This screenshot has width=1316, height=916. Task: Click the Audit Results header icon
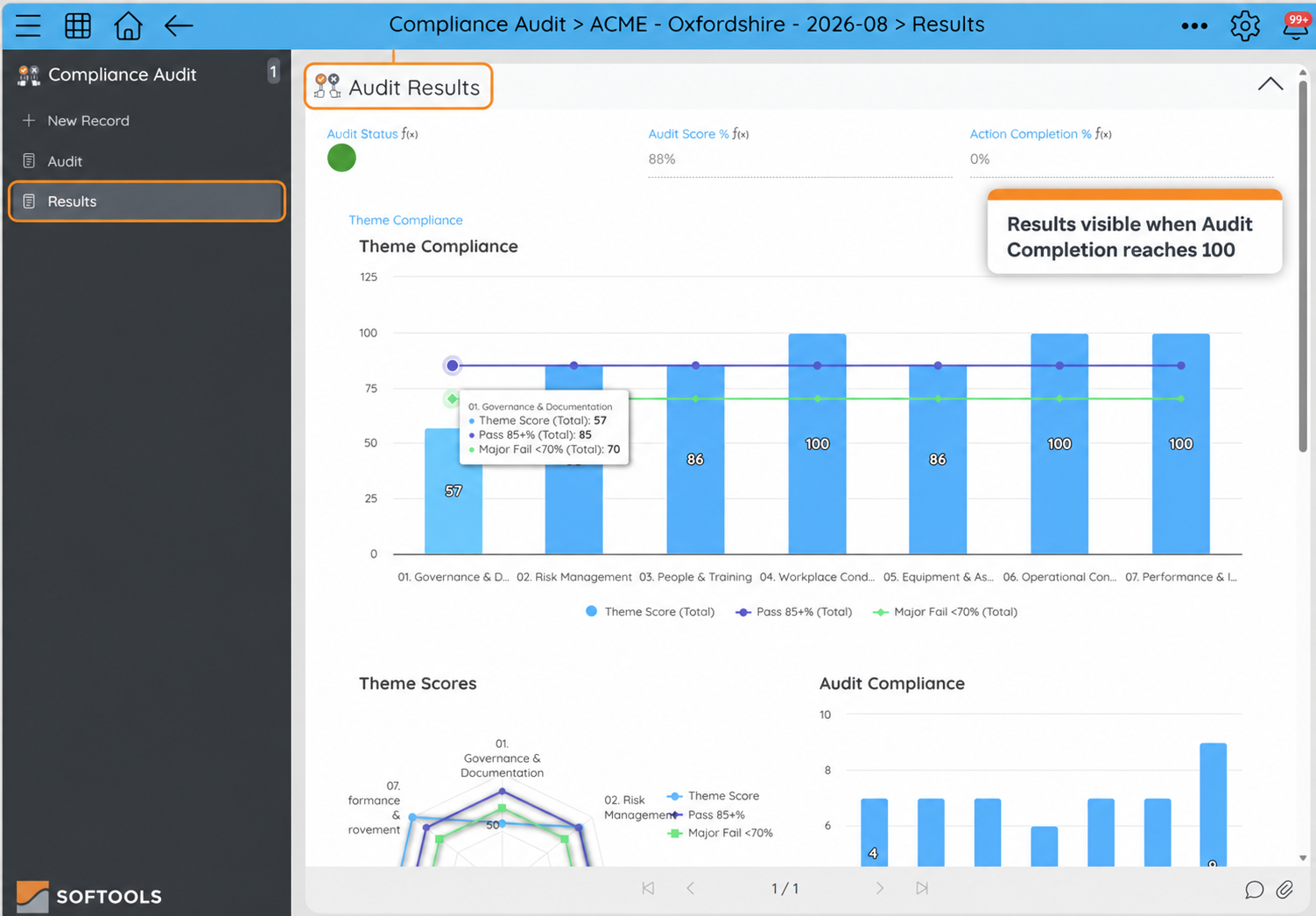pyautogui.click(x=327, y=86)
